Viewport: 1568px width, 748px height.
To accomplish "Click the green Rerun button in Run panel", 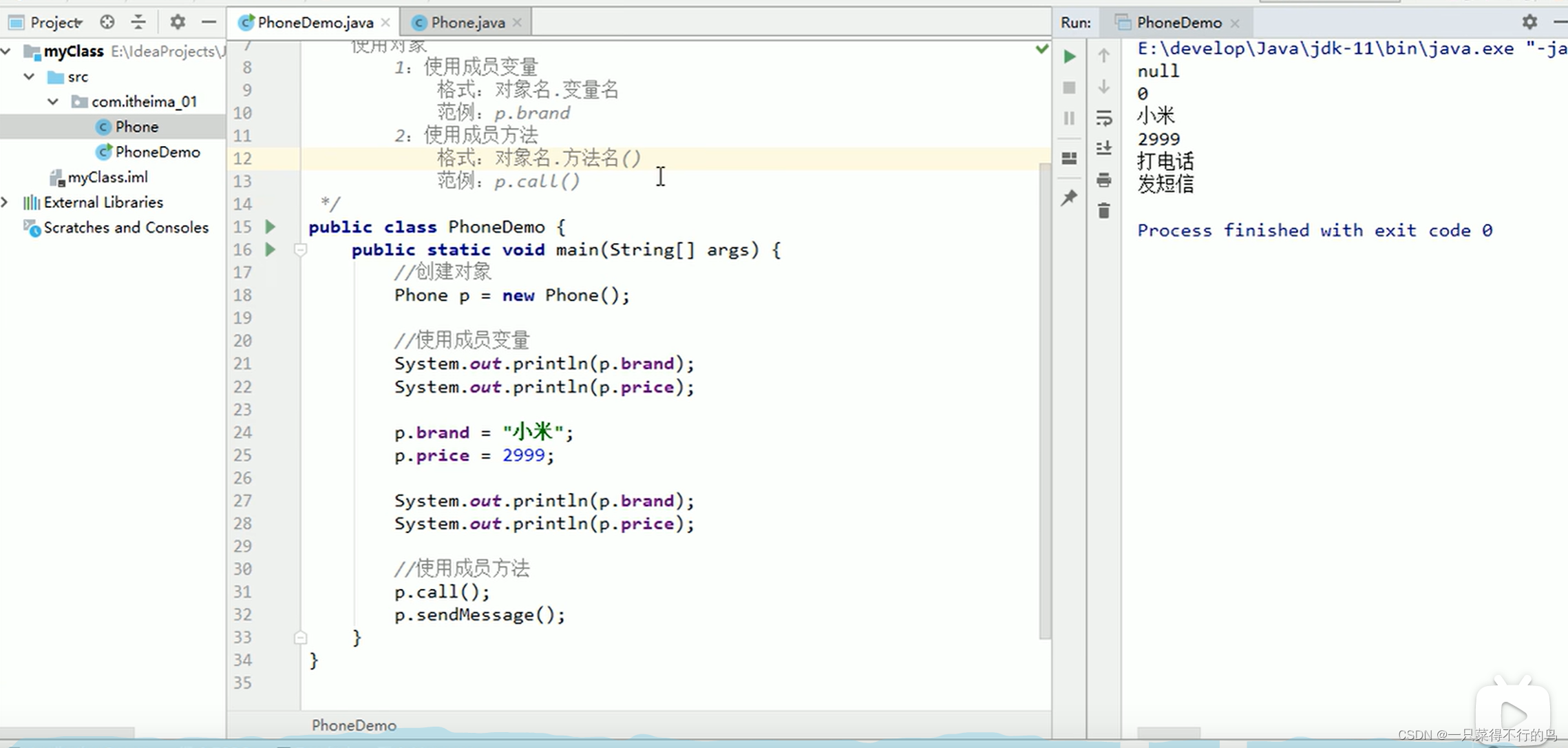I will (1069, 56).
